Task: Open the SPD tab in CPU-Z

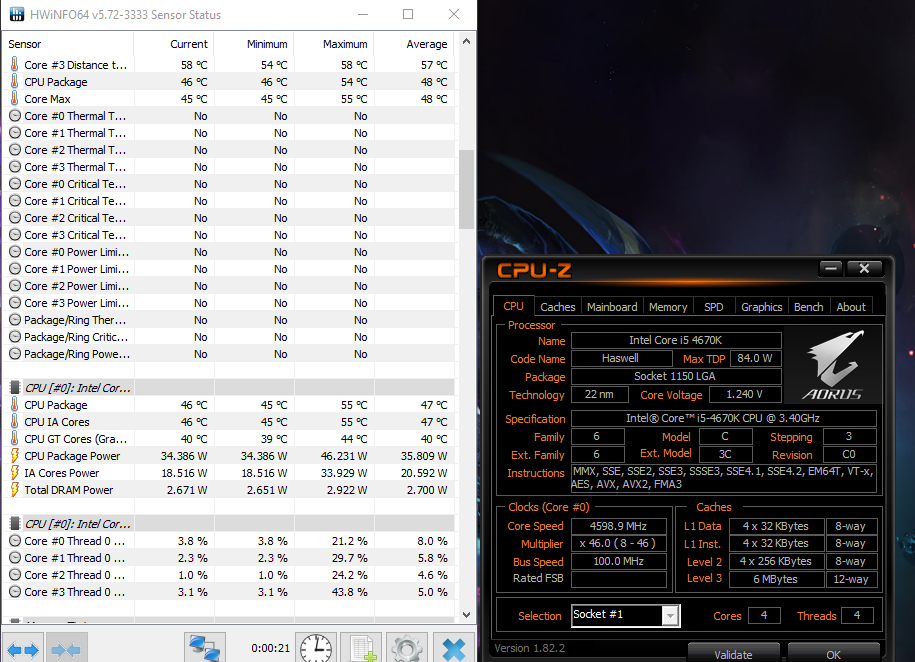Action: [x=713, y=307]
